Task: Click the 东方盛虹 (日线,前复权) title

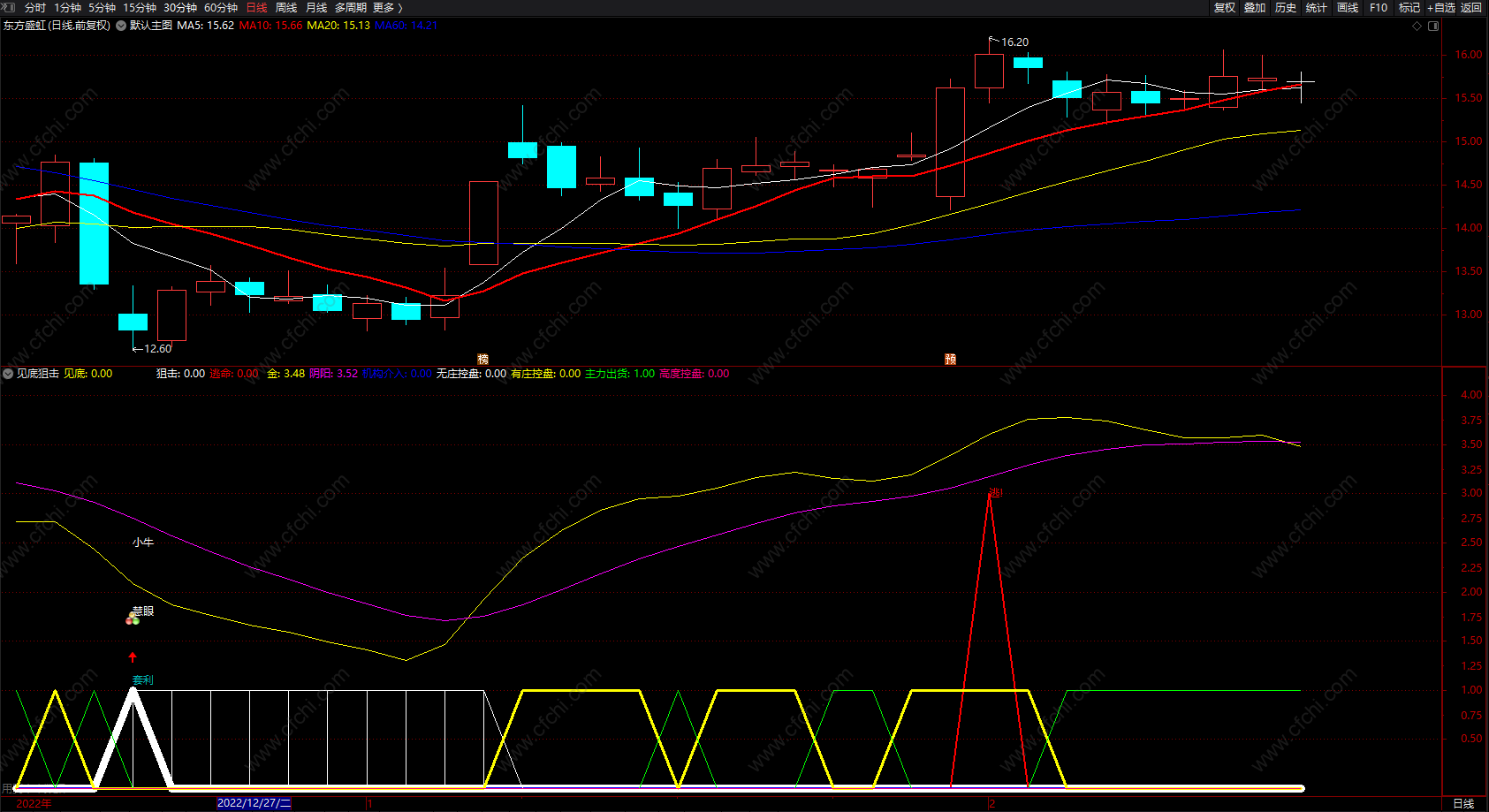Action: [x=57, y=26]
